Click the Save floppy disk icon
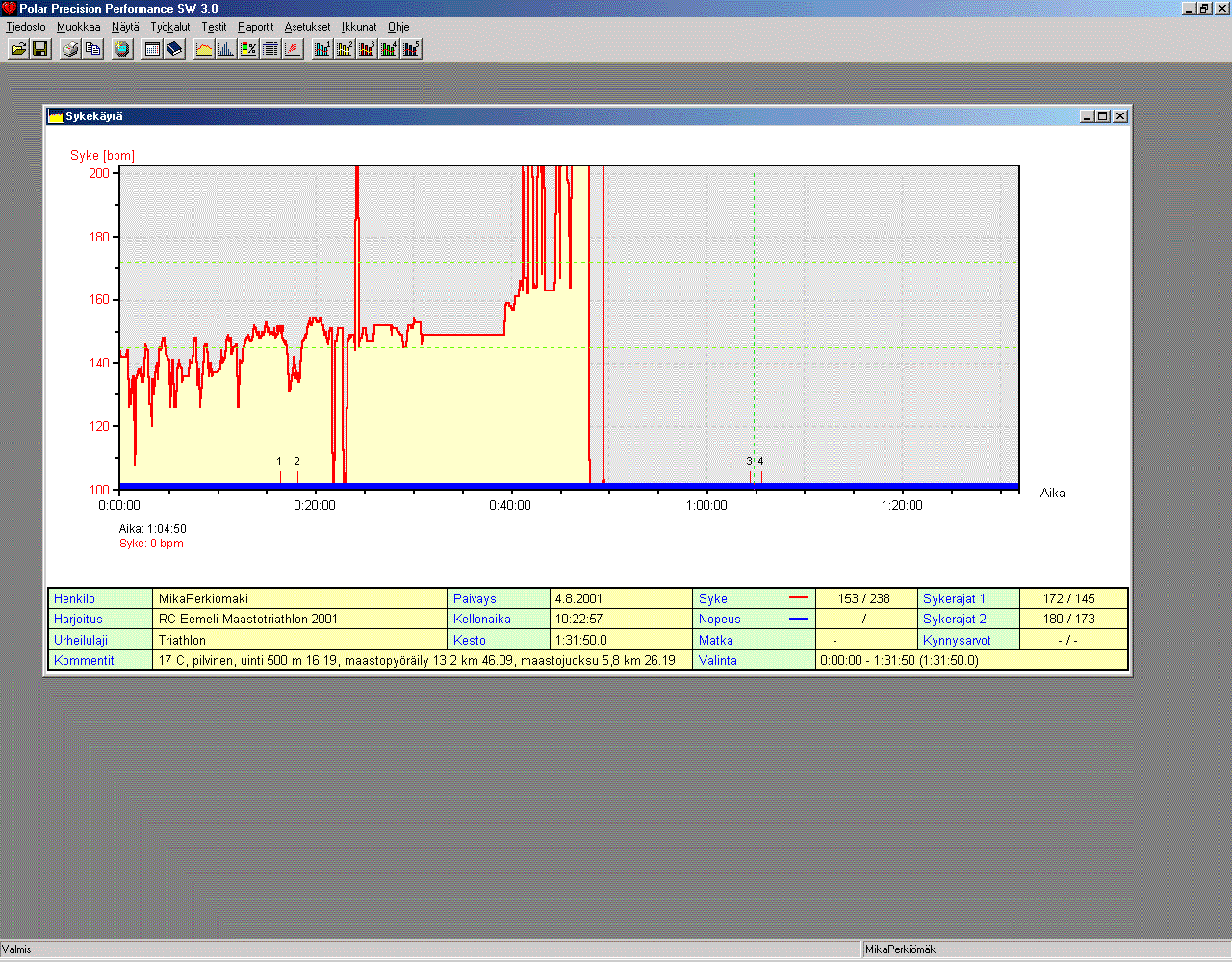 (40, 49)
